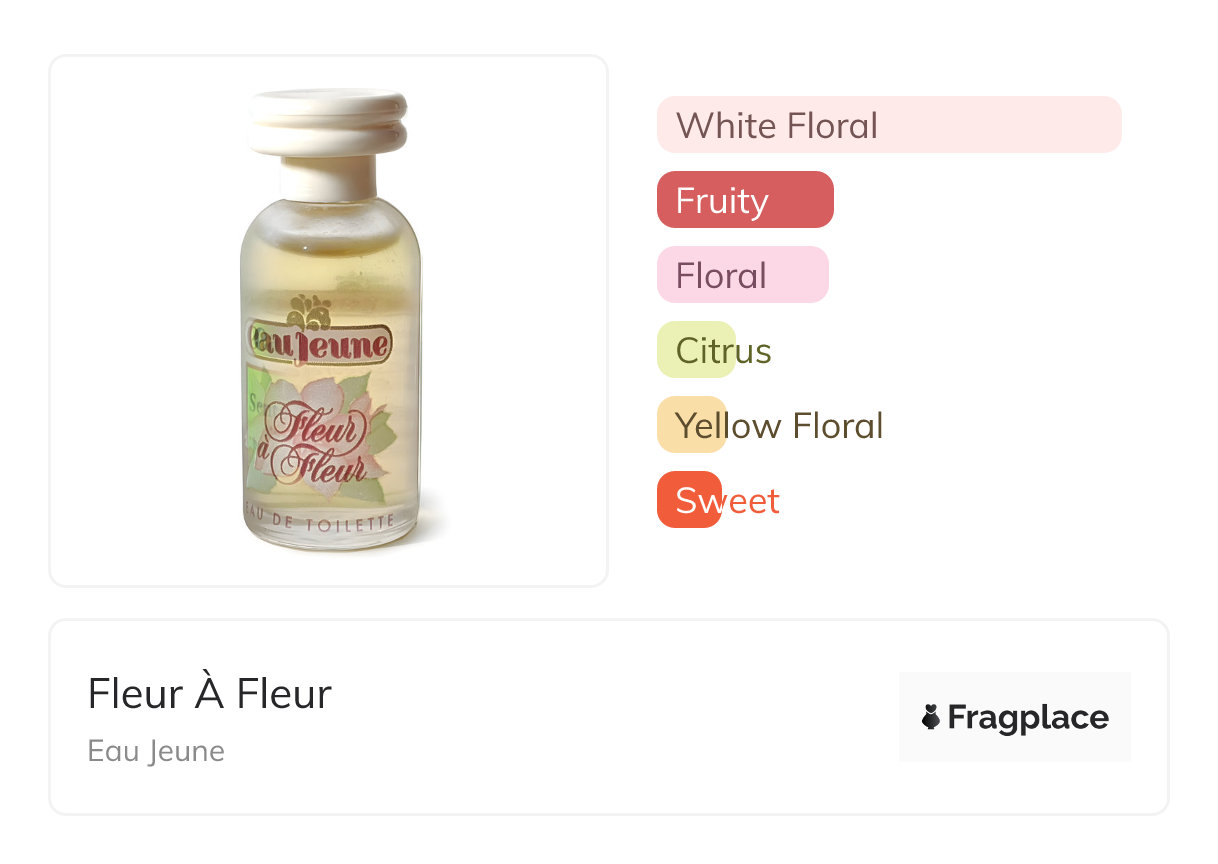Choose the green Citrus accord bar
The height and width of the screenshot is (864, 1218).
click(696, 351)
